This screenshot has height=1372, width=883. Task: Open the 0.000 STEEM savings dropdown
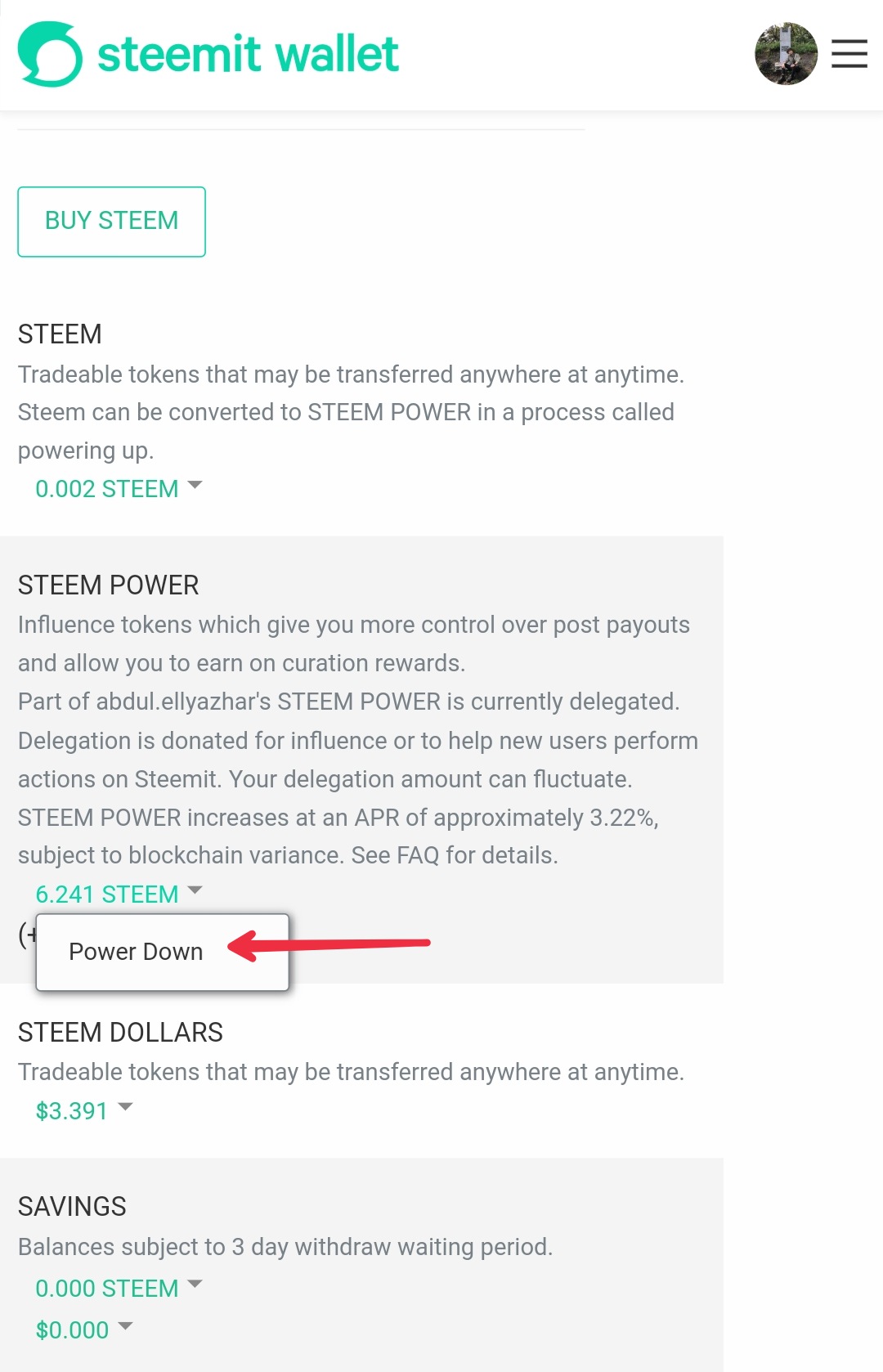106,1289
